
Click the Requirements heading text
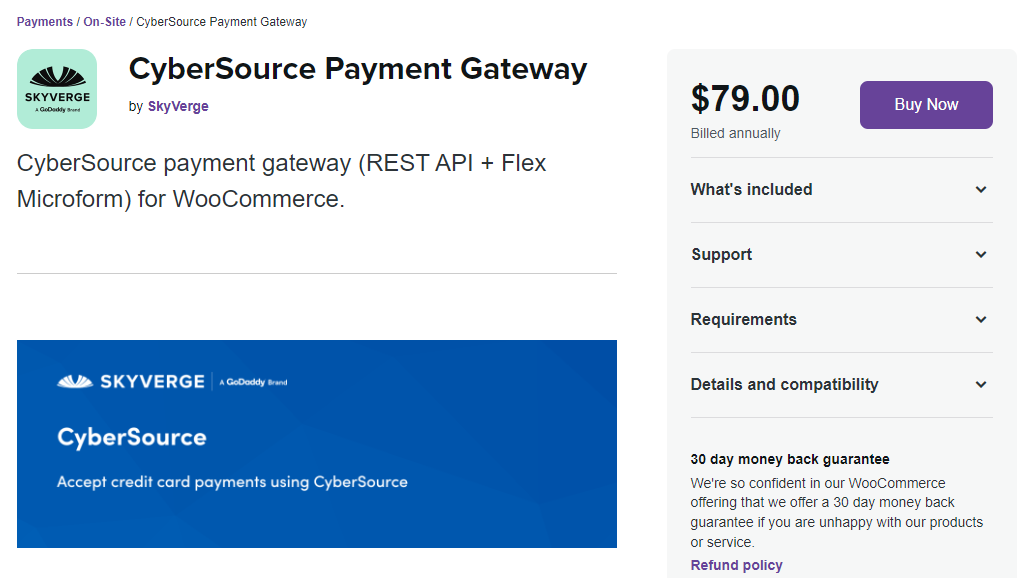pyautogui.click(x=743, y=320)
